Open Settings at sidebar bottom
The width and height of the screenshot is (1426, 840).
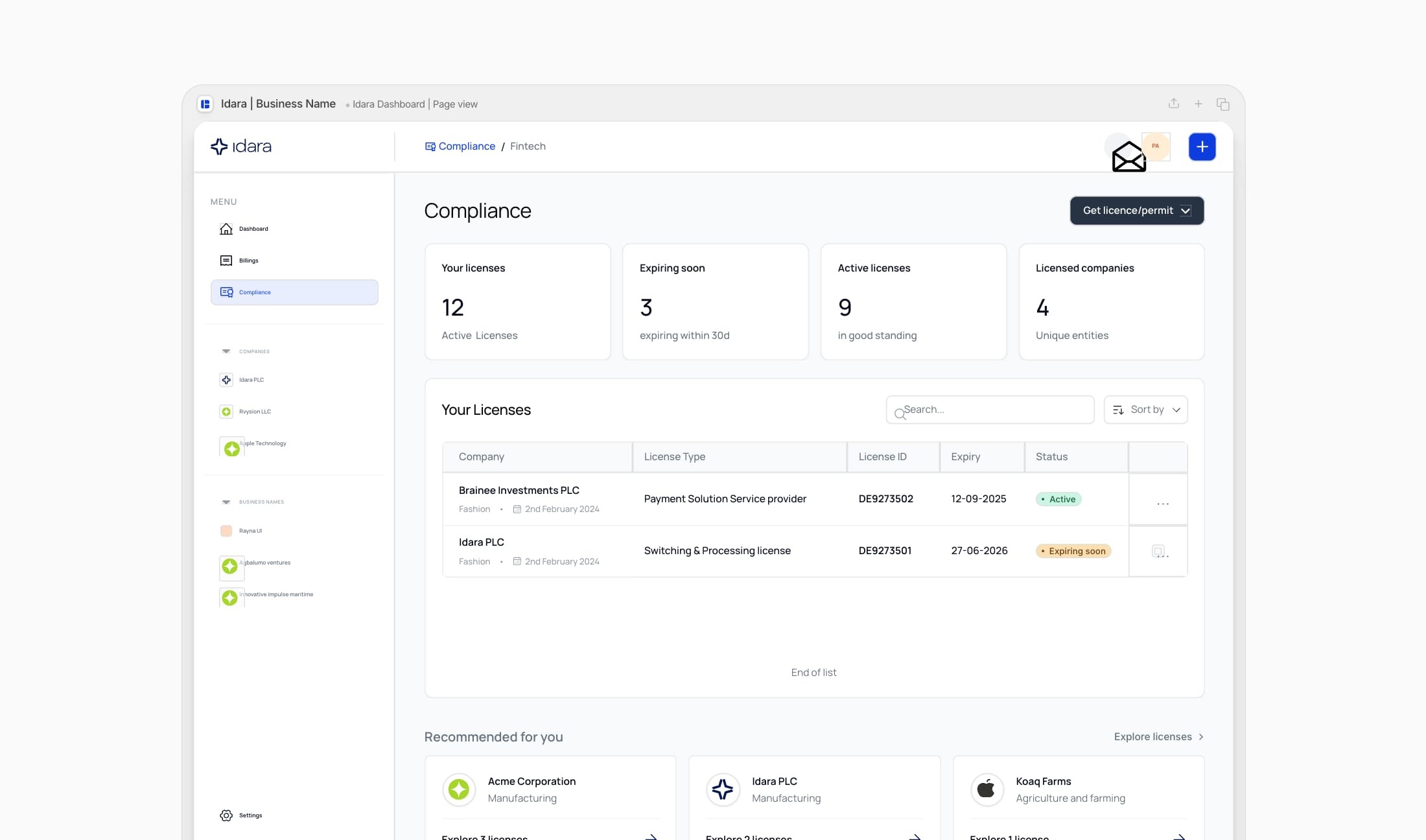[240, 815]
